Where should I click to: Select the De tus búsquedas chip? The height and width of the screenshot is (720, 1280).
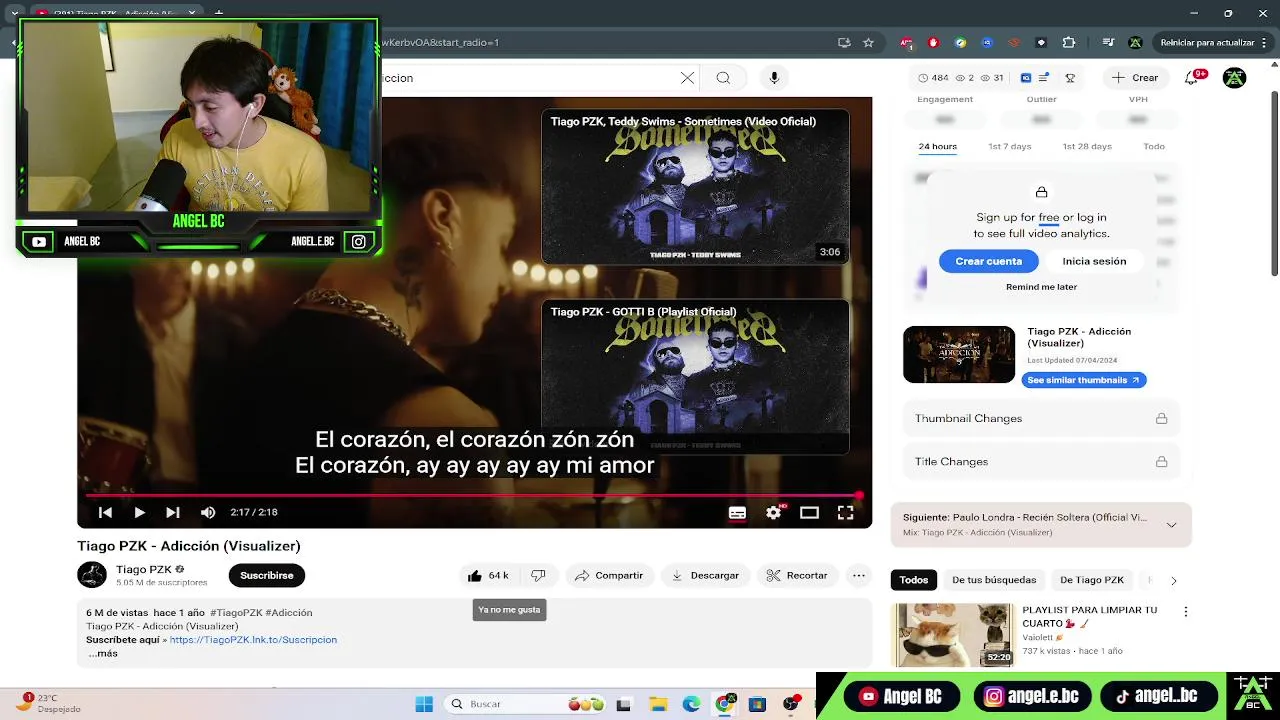[x=994, y=580]
